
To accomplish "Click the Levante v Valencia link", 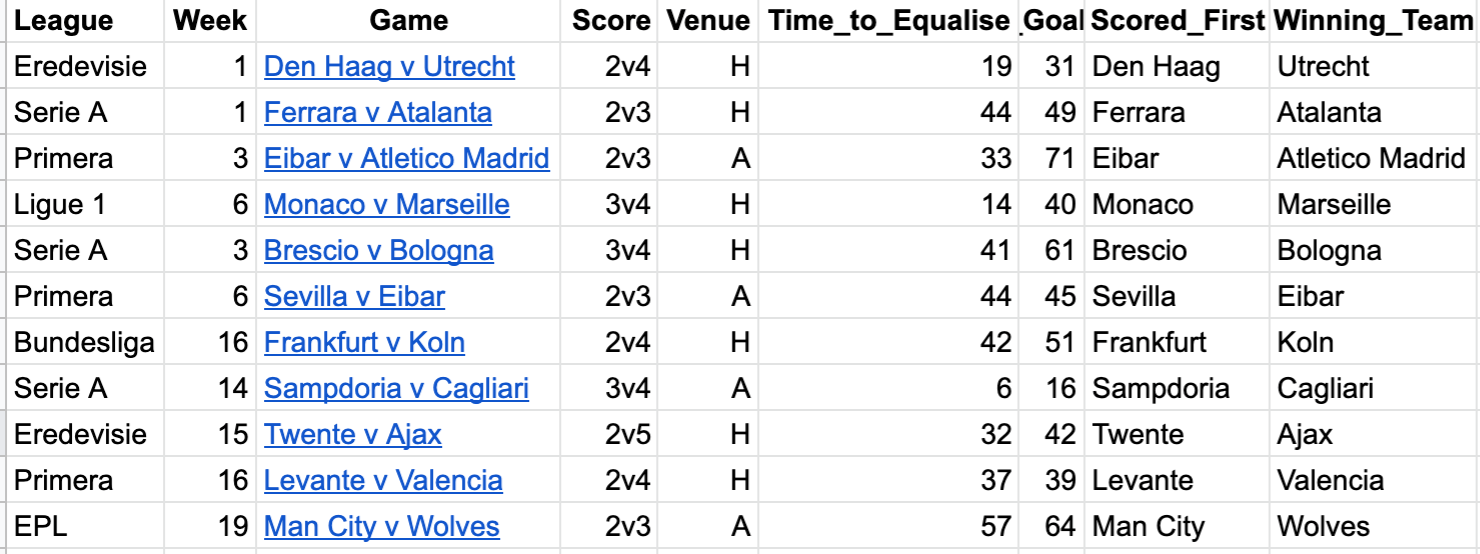I will coord(383,481).
